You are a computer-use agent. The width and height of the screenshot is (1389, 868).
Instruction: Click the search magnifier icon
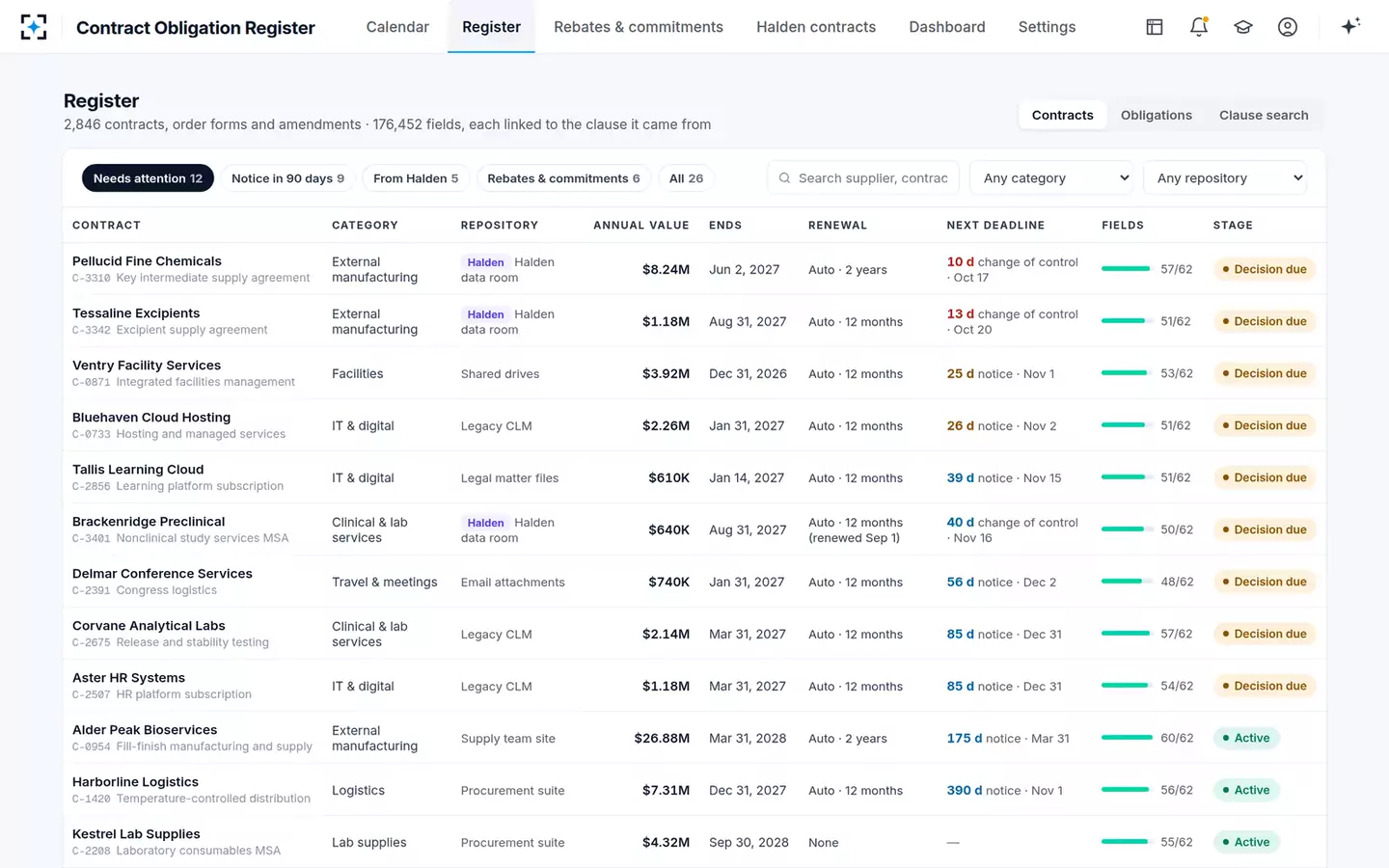coord(784,178)
